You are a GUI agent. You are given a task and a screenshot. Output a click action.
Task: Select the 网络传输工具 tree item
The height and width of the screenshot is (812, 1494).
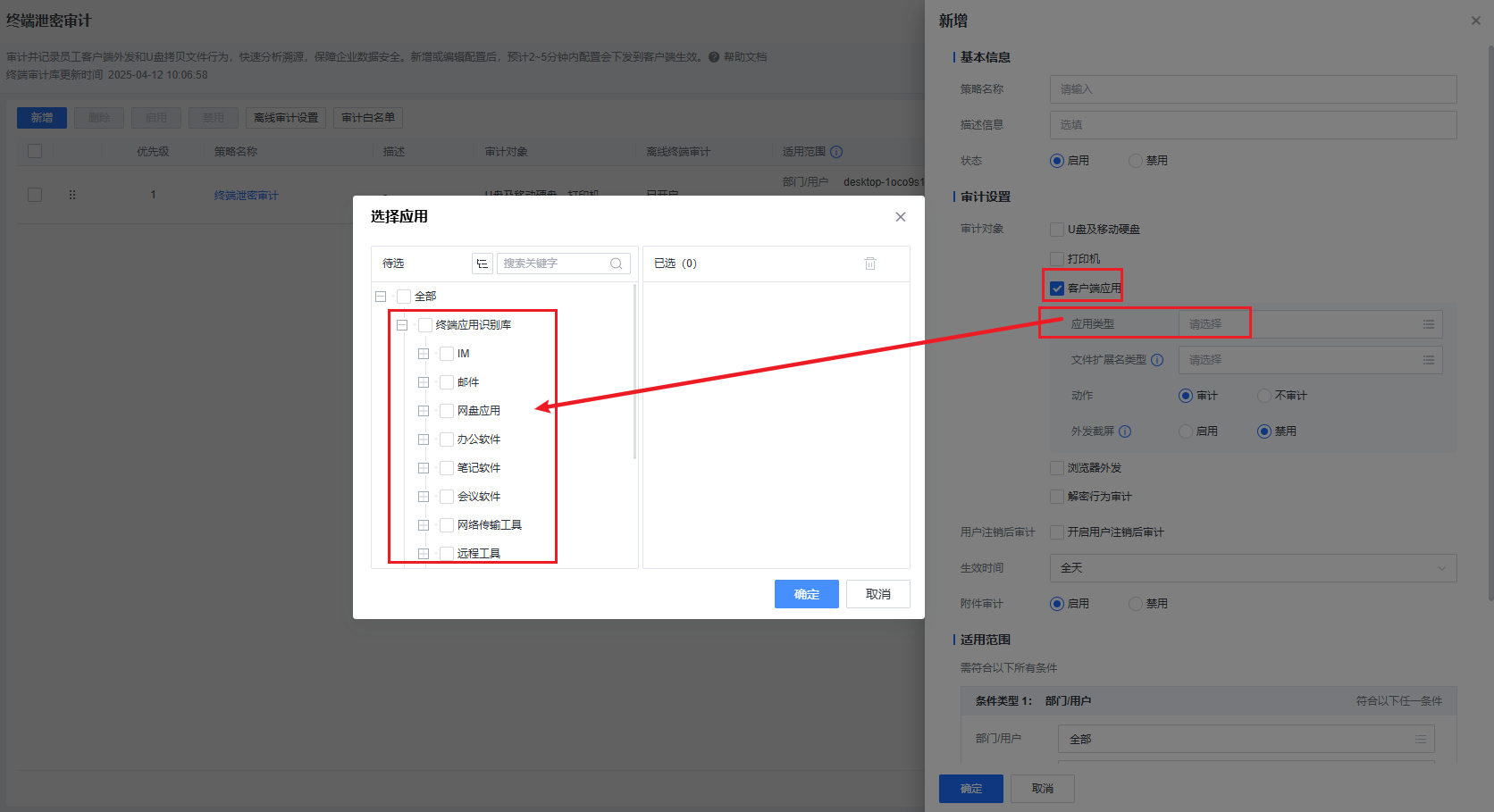489,525
